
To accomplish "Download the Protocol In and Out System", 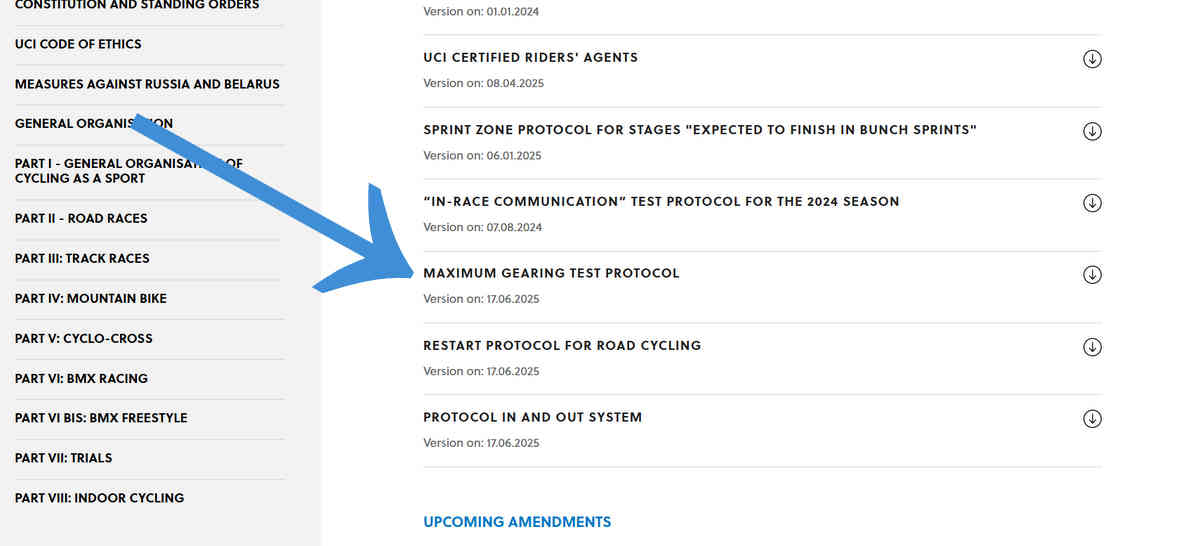I will pos(1092,419).
